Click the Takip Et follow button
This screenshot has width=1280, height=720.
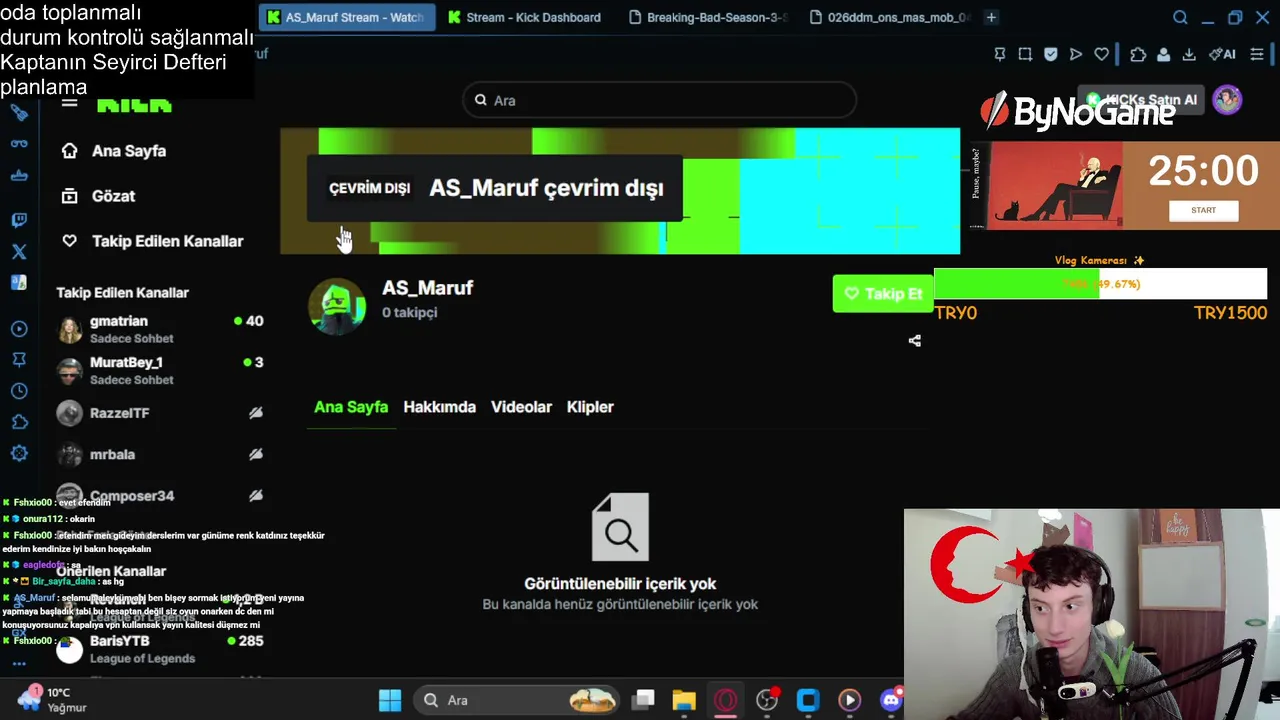883,294
